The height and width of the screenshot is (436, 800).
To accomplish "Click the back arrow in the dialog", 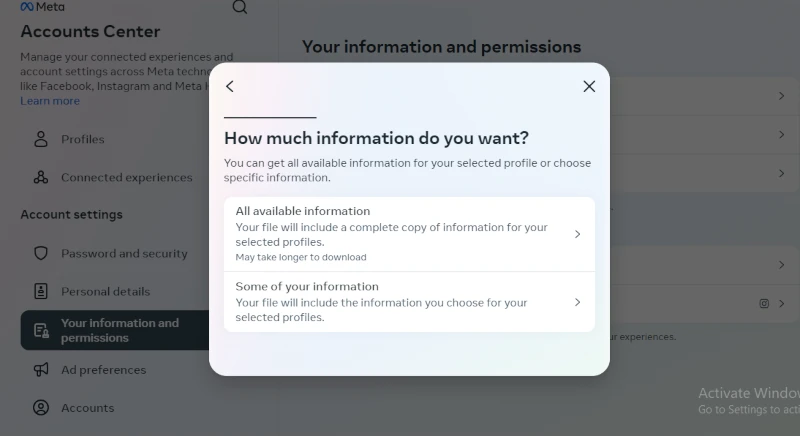I will [x=230, y=87].
